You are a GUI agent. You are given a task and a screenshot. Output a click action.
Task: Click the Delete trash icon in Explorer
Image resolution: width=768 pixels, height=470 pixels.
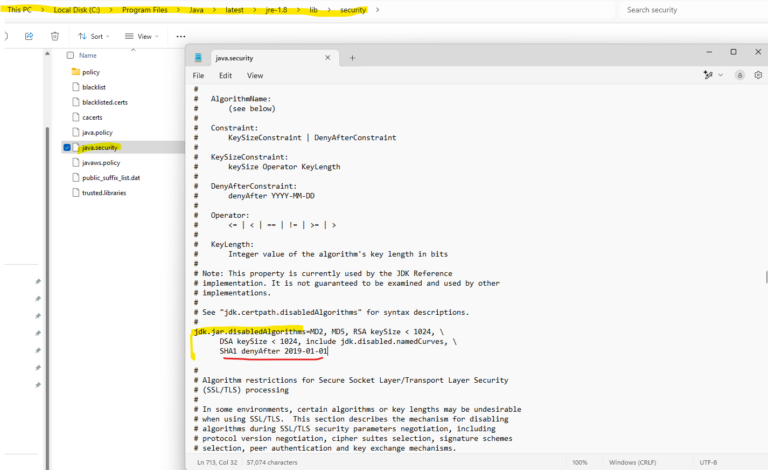(53, 36)
